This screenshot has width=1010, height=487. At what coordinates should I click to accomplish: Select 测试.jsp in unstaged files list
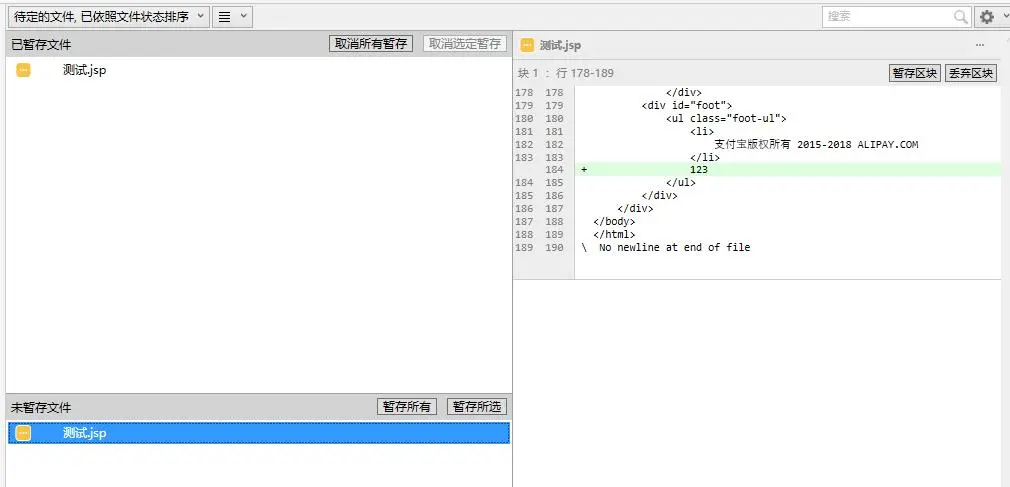click(259, 433)
